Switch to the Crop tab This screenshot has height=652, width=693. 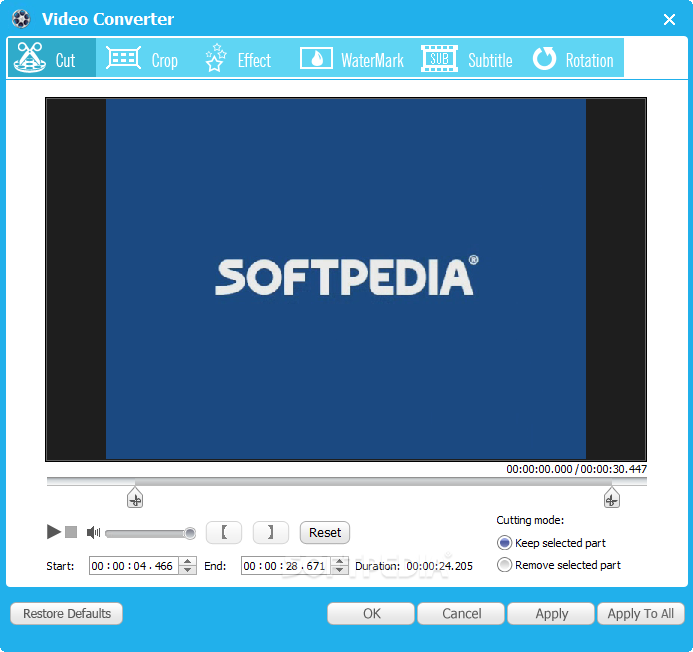pos(142,58)
